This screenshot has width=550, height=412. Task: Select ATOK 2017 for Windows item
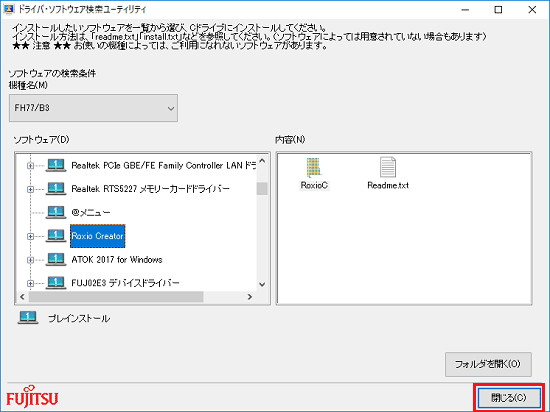pos(117,259)
